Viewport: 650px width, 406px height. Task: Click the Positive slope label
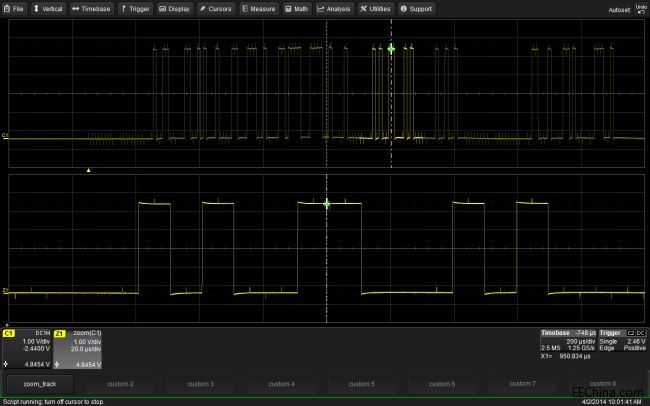point(635,348)
